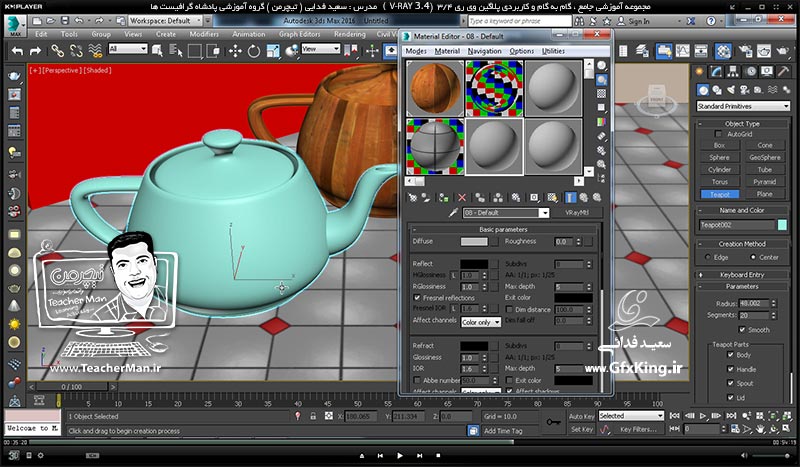Select the wood material sample sphere

click(435, 88)
